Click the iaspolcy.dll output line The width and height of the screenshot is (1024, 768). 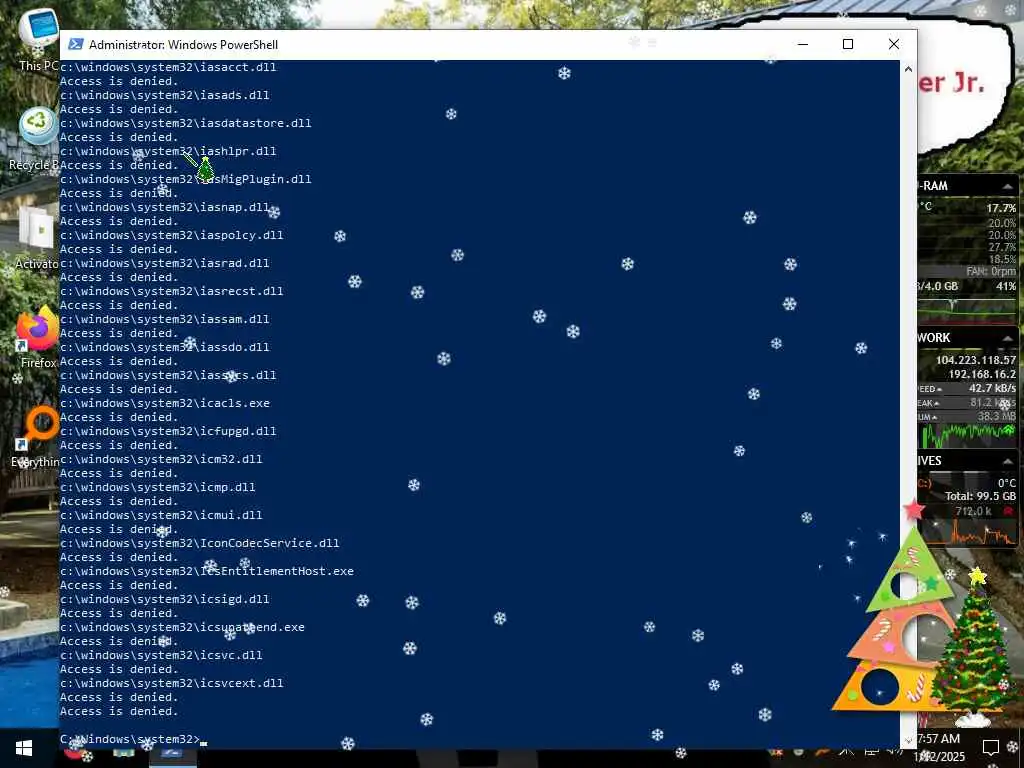click(x=172, y=235)
